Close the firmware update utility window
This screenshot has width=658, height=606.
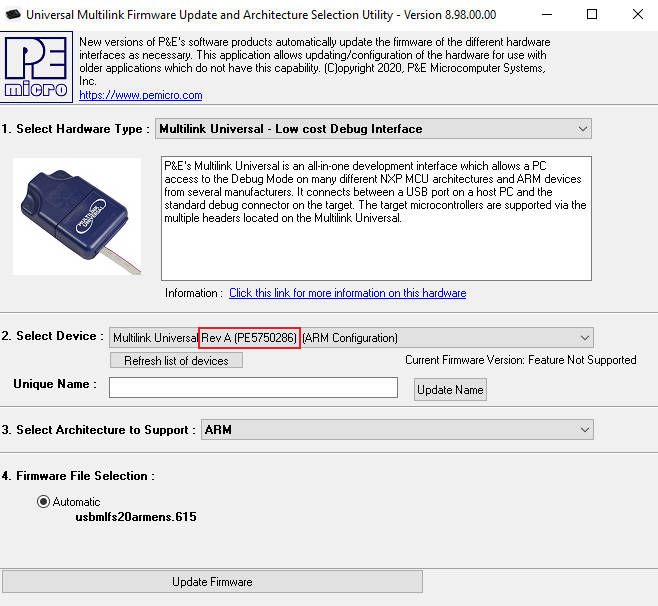coord(637,15)
